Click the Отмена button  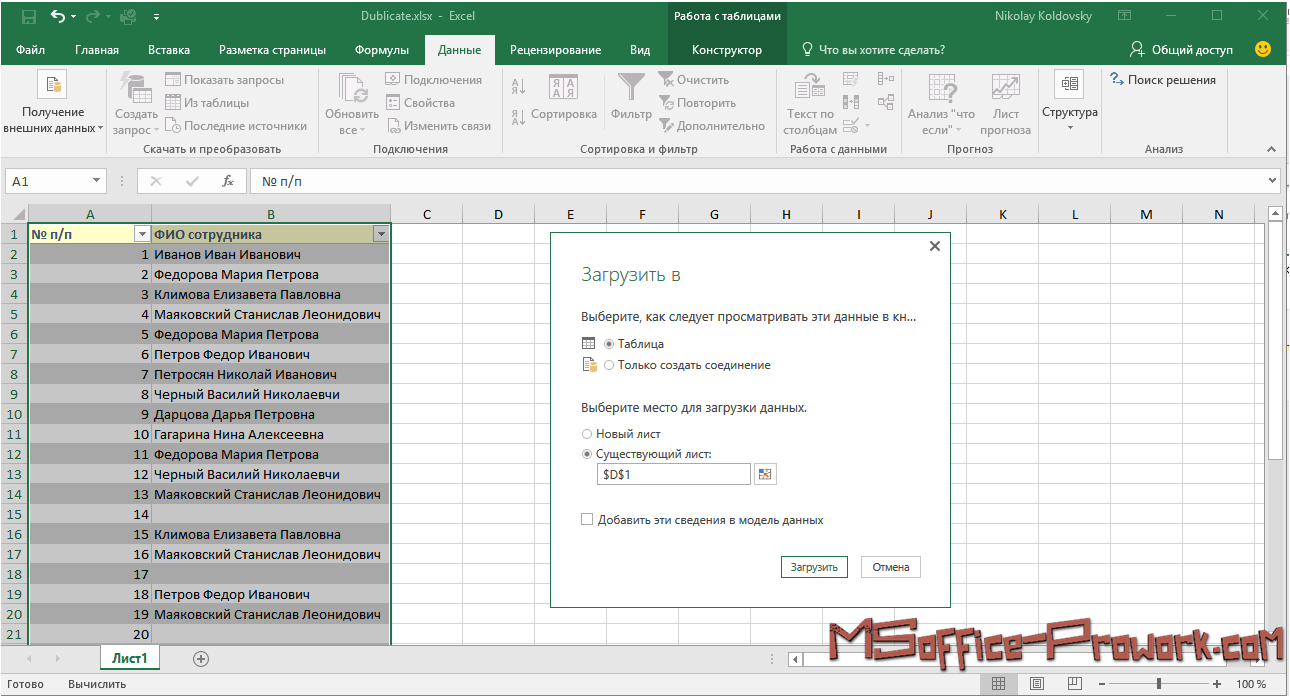click(x=890, y=567)
